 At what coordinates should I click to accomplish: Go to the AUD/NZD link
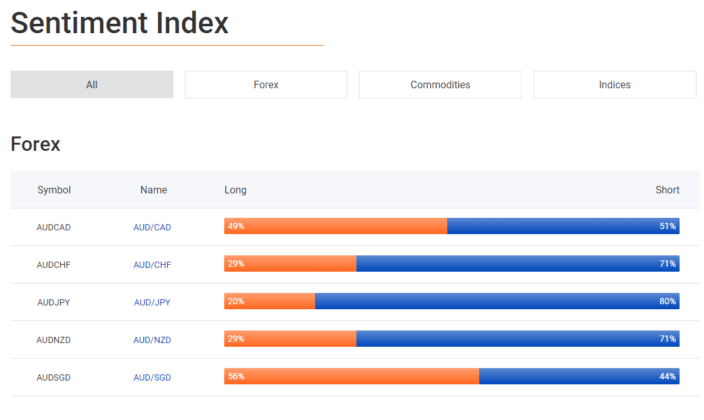pyautogui.click(x=152, y=340)
